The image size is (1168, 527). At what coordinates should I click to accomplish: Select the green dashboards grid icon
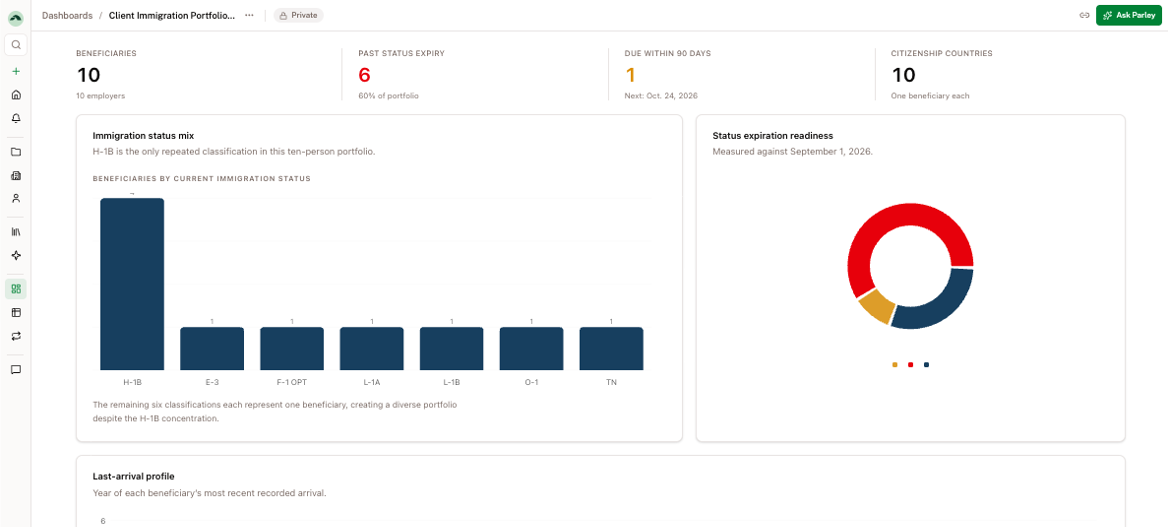click(x=16, y=289)
